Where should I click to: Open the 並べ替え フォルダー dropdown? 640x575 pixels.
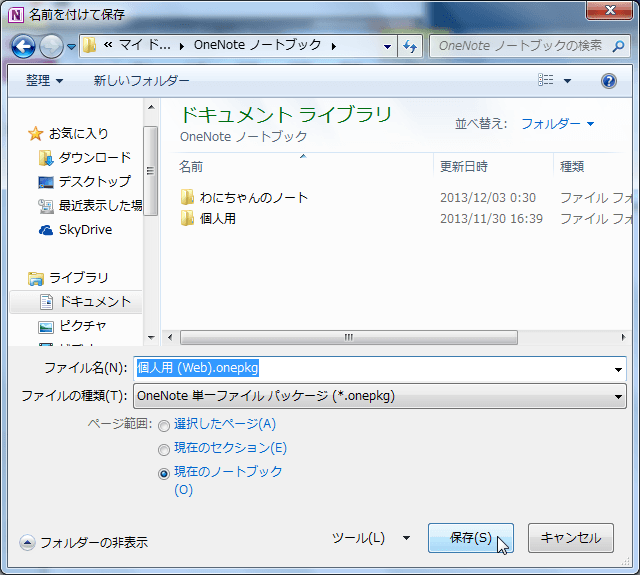(558, 124)
